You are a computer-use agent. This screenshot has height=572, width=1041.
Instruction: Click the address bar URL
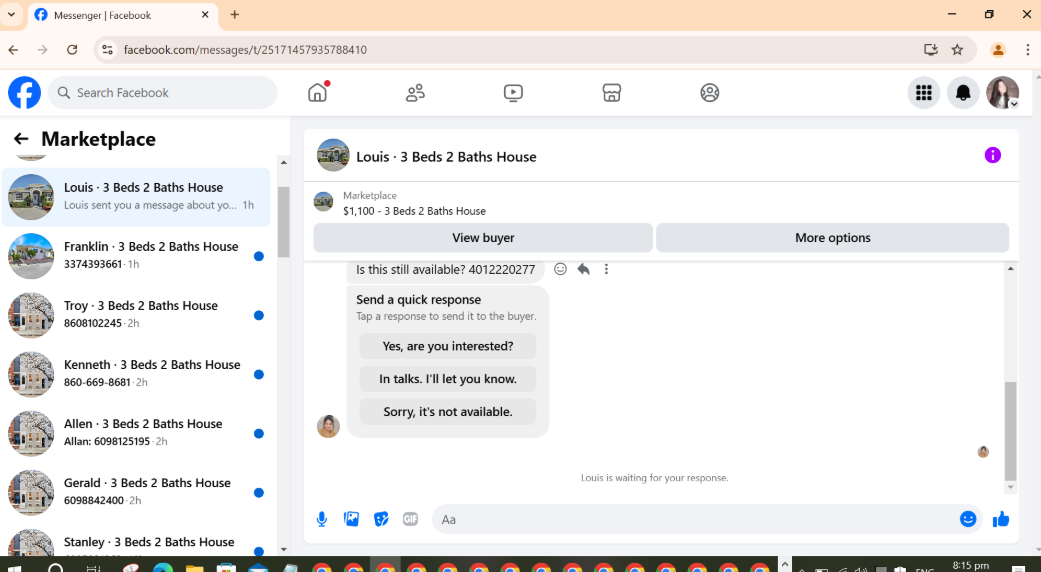click(245, 50)
